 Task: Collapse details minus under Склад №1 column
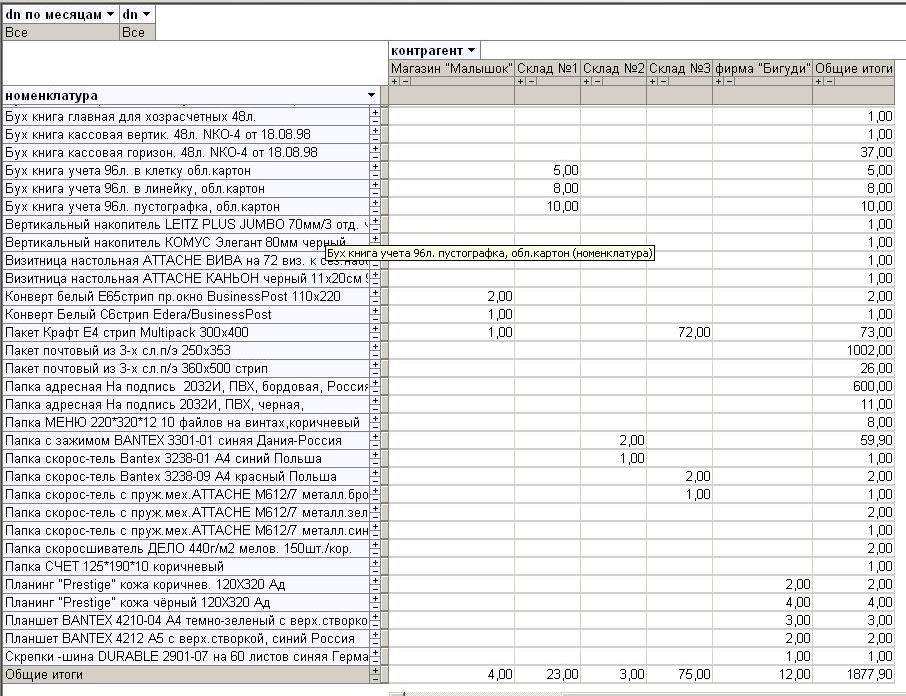click(532, 81)
